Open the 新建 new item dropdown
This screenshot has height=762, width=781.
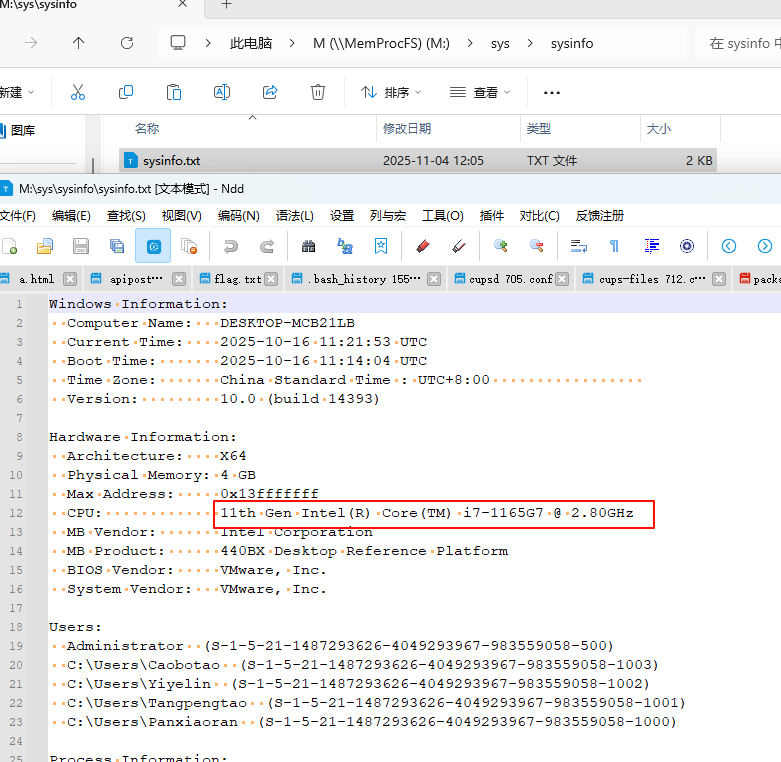[x=17, y=93]
